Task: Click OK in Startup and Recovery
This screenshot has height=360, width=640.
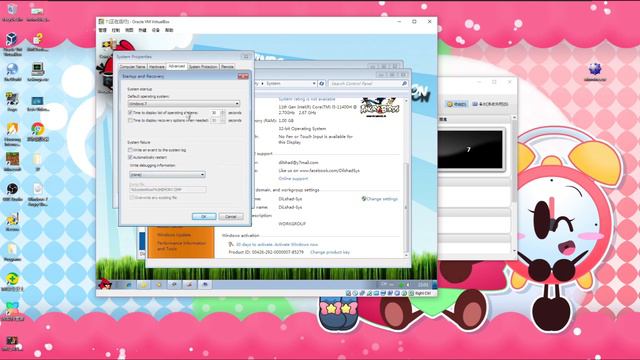Action: click(x=204, y=216)
